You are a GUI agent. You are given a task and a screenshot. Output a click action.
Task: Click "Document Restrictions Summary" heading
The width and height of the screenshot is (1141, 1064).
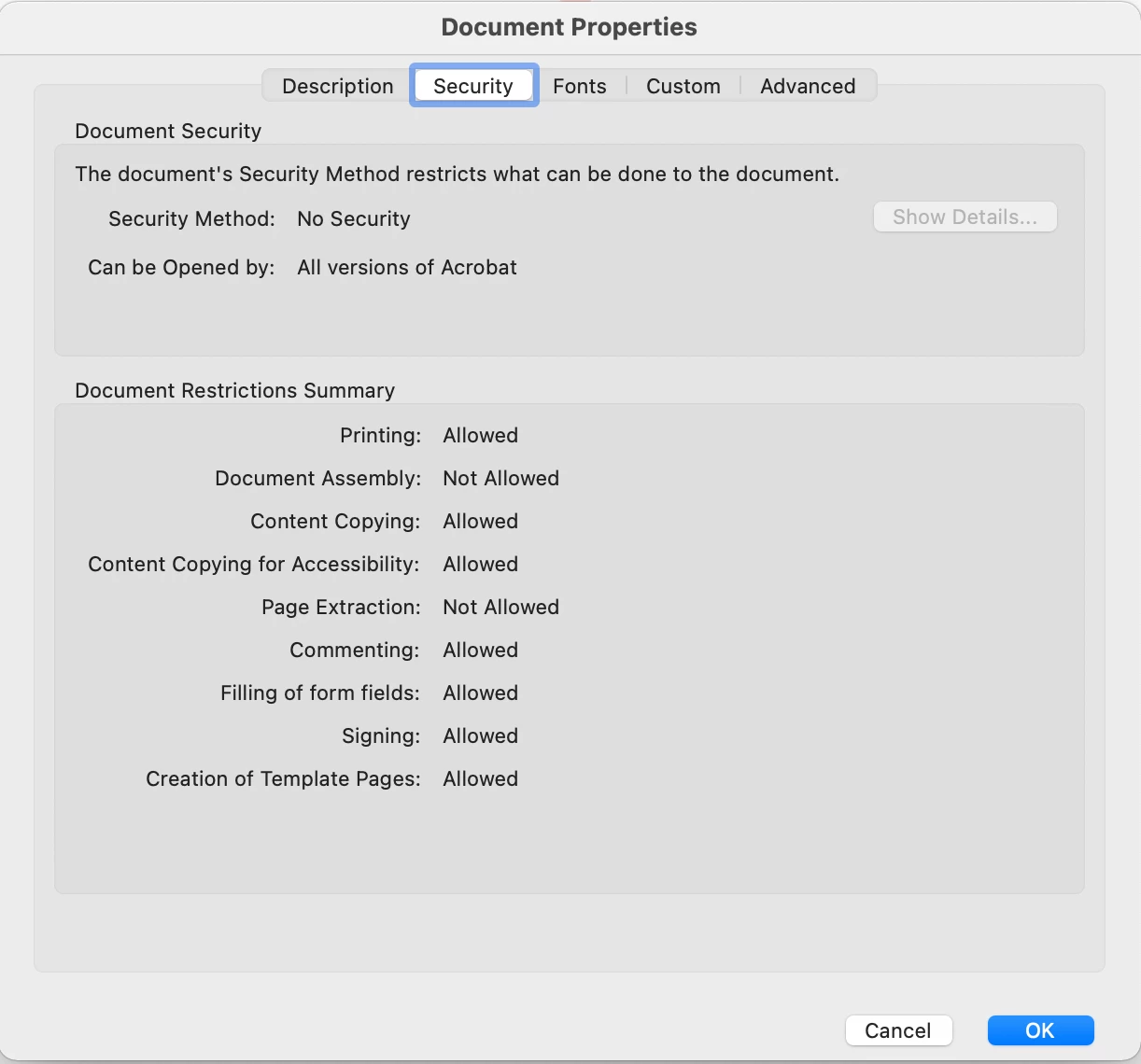tap(234, 390)
